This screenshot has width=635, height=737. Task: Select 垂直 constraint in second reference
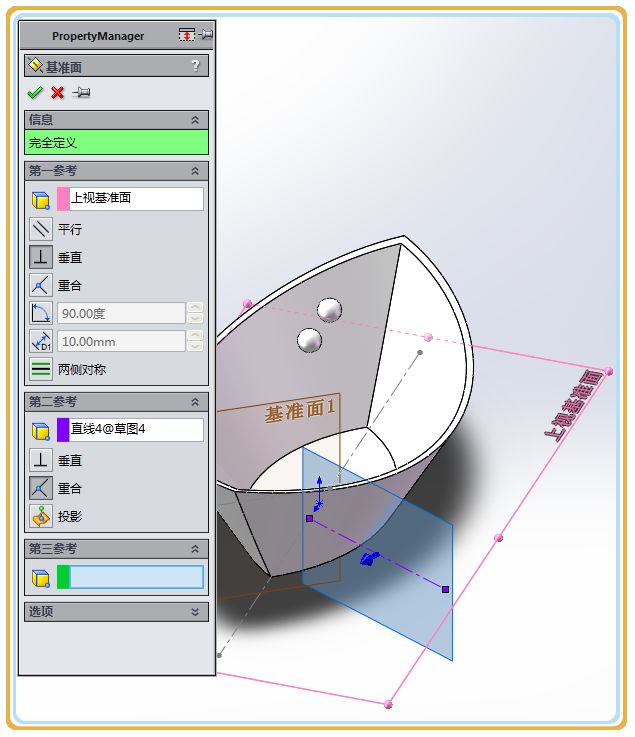(41, 460)
